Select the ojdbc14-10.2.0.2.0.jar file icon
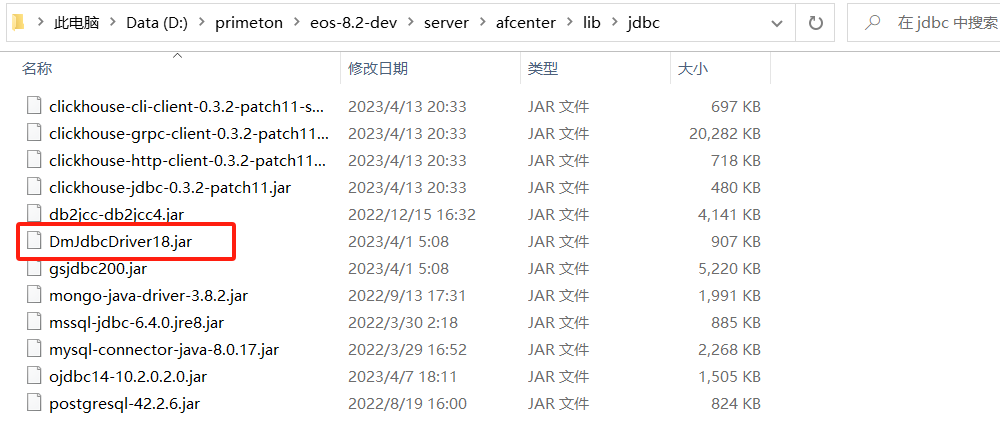1000x436 pixels. (x=34, y=376)
